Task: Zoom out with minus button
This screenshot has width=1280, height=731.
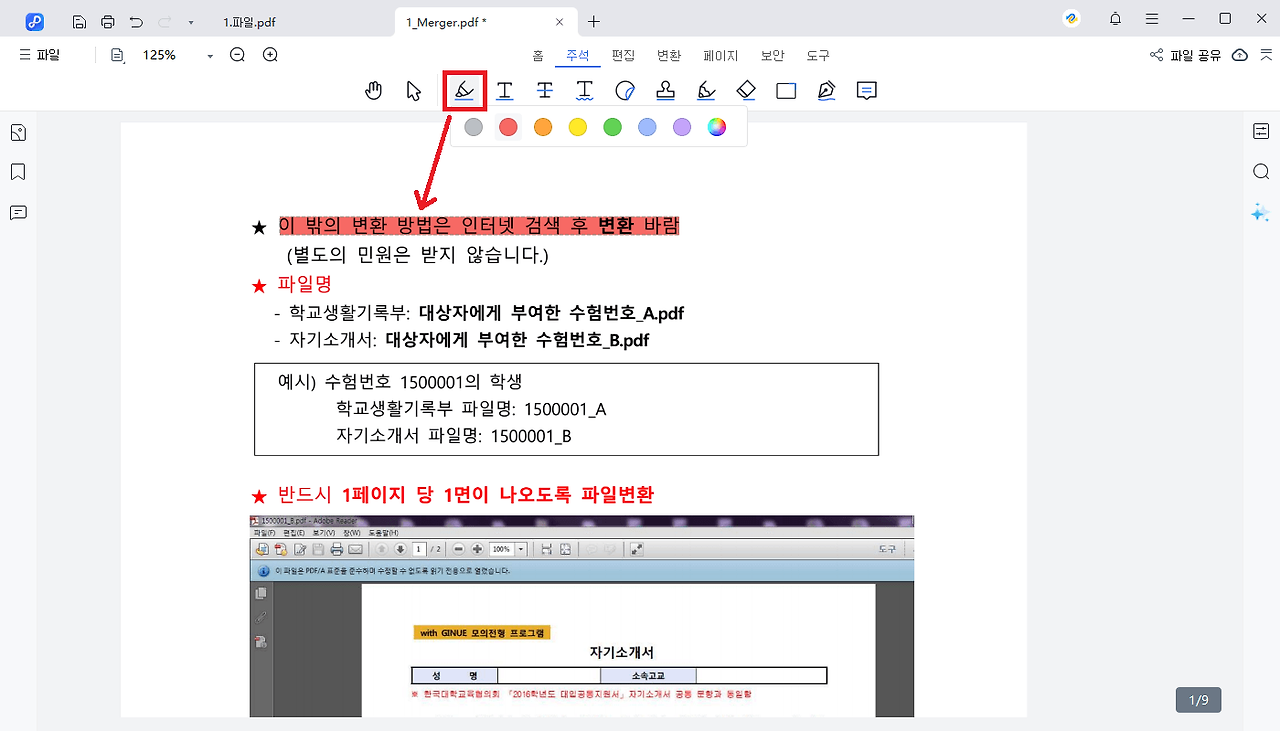Action: [x=237, y=55]
